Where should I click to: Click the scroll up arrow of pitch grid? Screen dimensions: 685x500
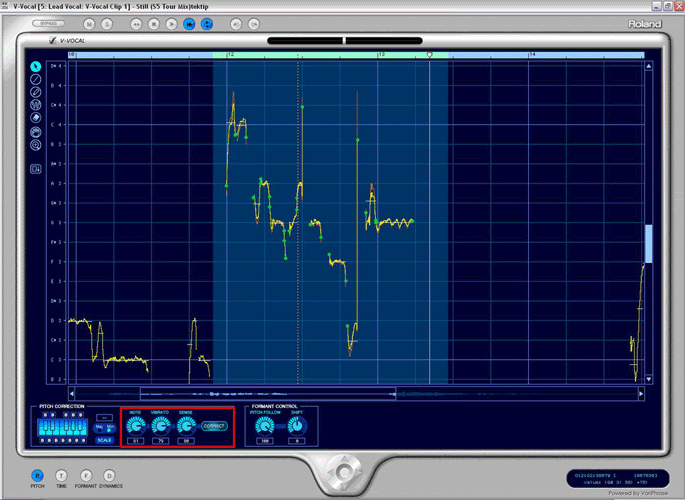pos(649,66)
